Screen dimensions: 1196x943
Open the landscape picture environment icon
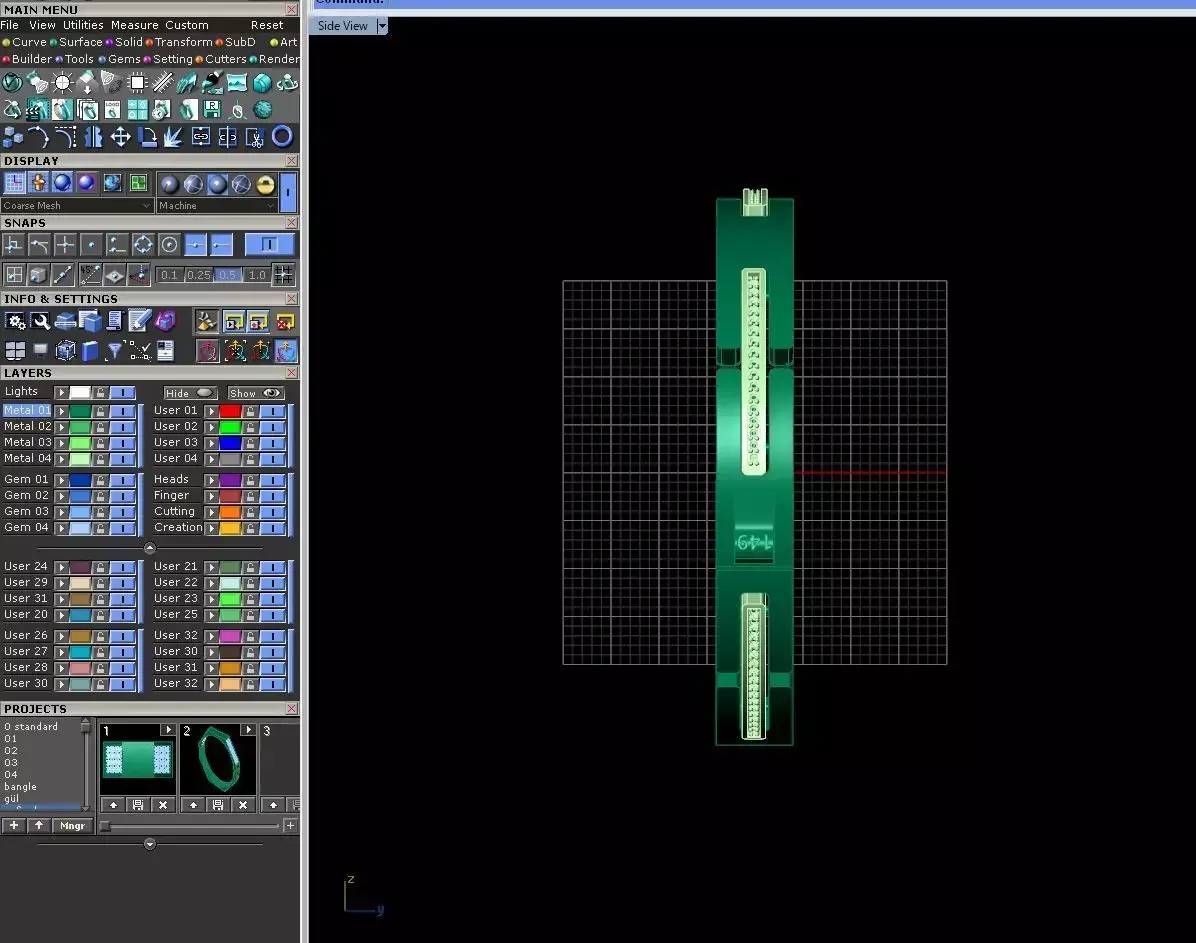pos(237,82)
